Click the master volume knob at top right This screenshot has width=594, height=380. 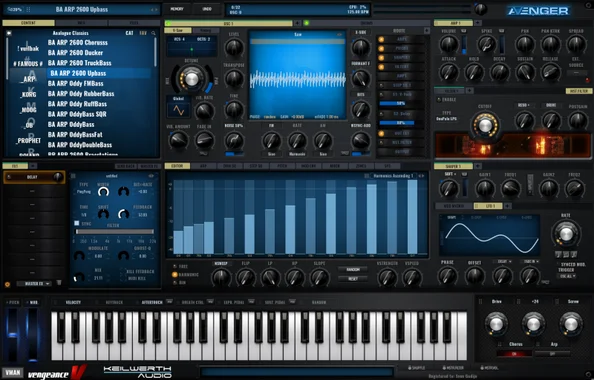pyautogui.click(x=480, y=9)
